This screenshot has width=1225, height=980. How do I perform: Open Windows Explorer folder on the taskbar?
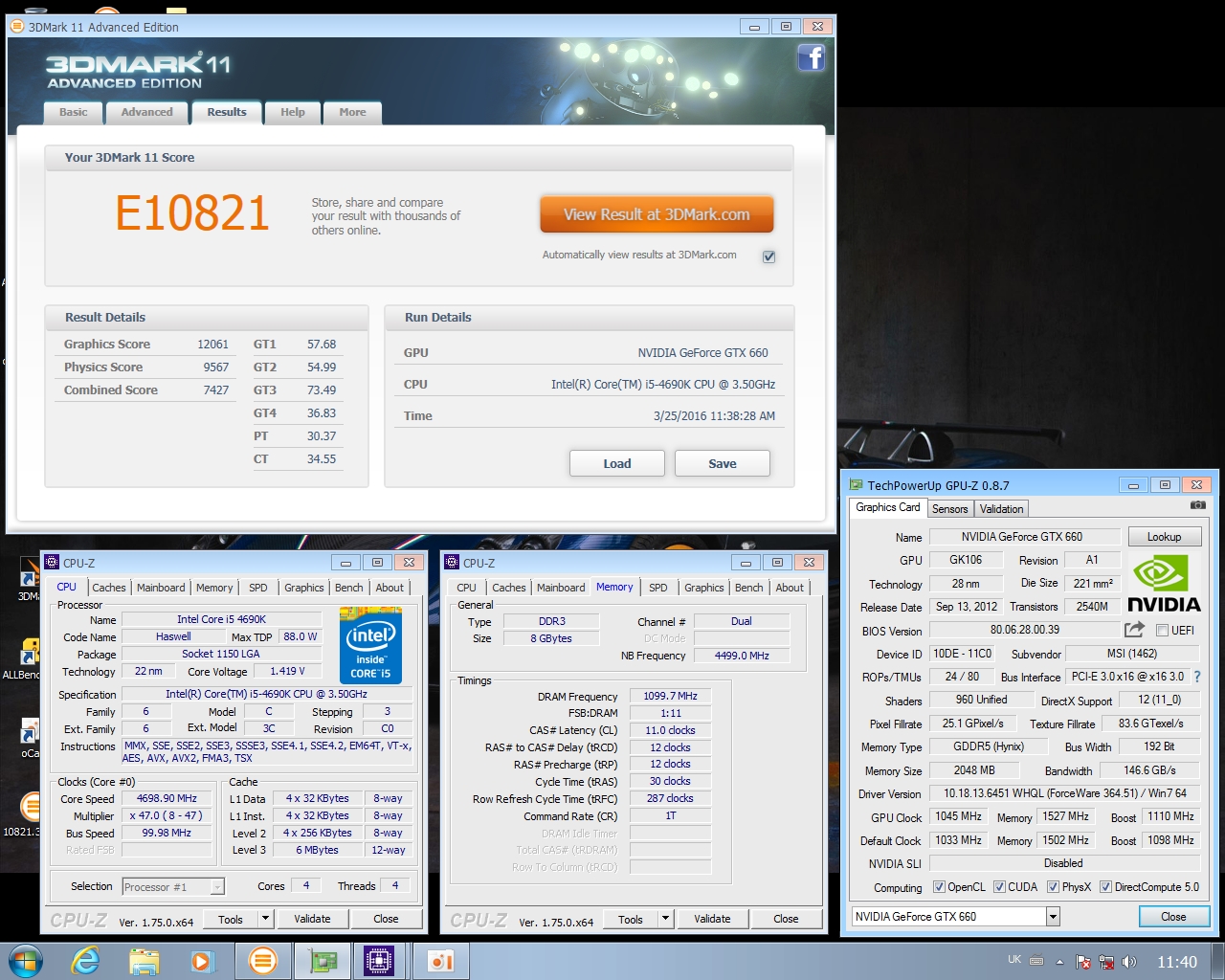pyautogui.click(x=145, y=961)
